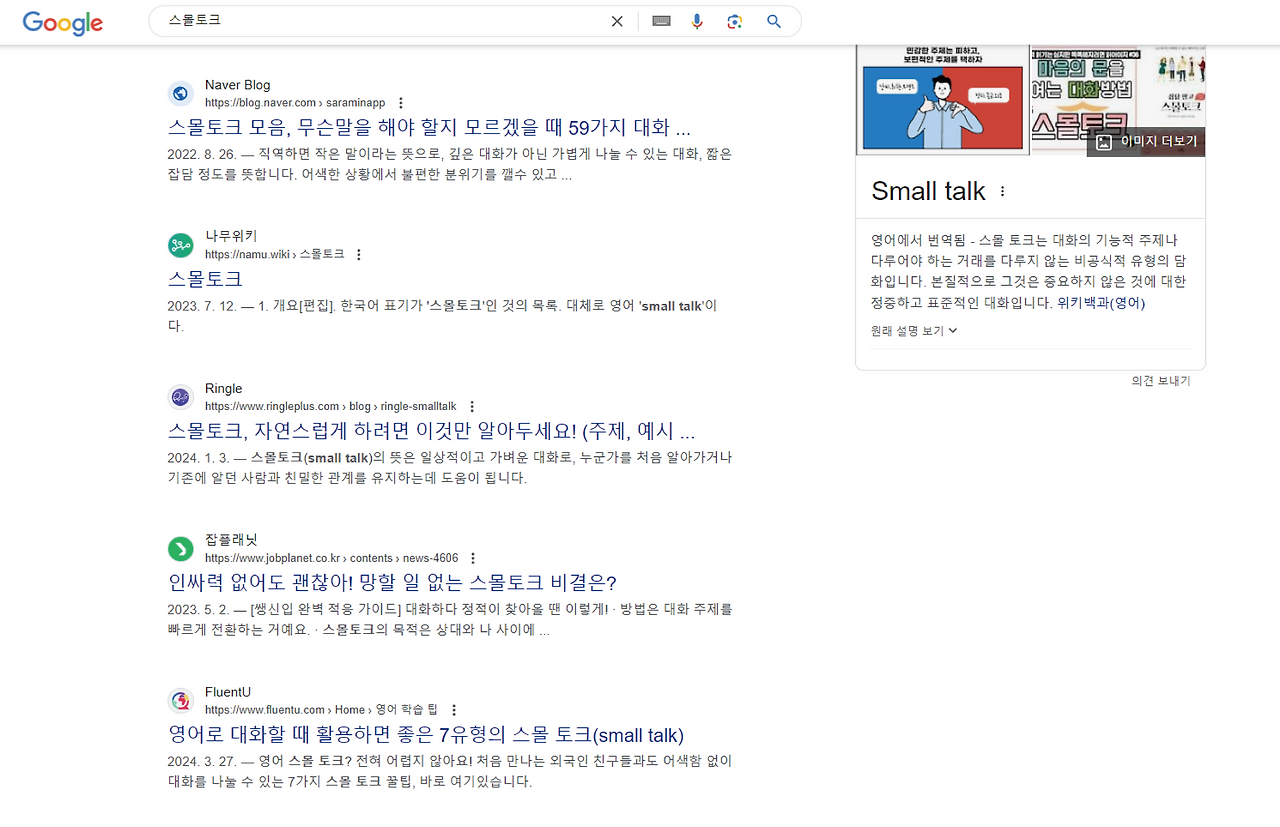
Task: Click the 잡플래닛 green favicon
Action: 180,548
